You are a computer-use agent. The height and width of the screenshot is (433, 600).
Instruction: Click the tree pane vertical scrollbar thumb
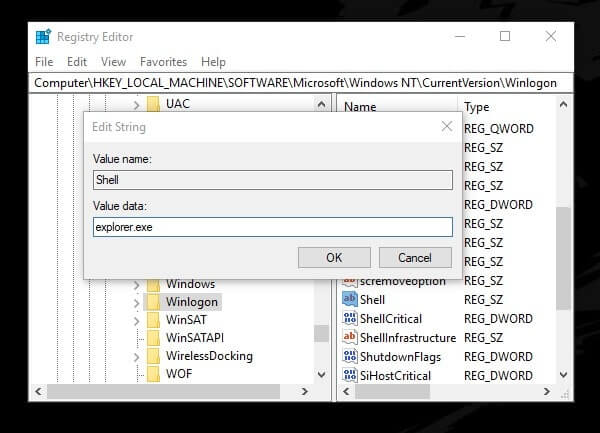click(321, 333)
